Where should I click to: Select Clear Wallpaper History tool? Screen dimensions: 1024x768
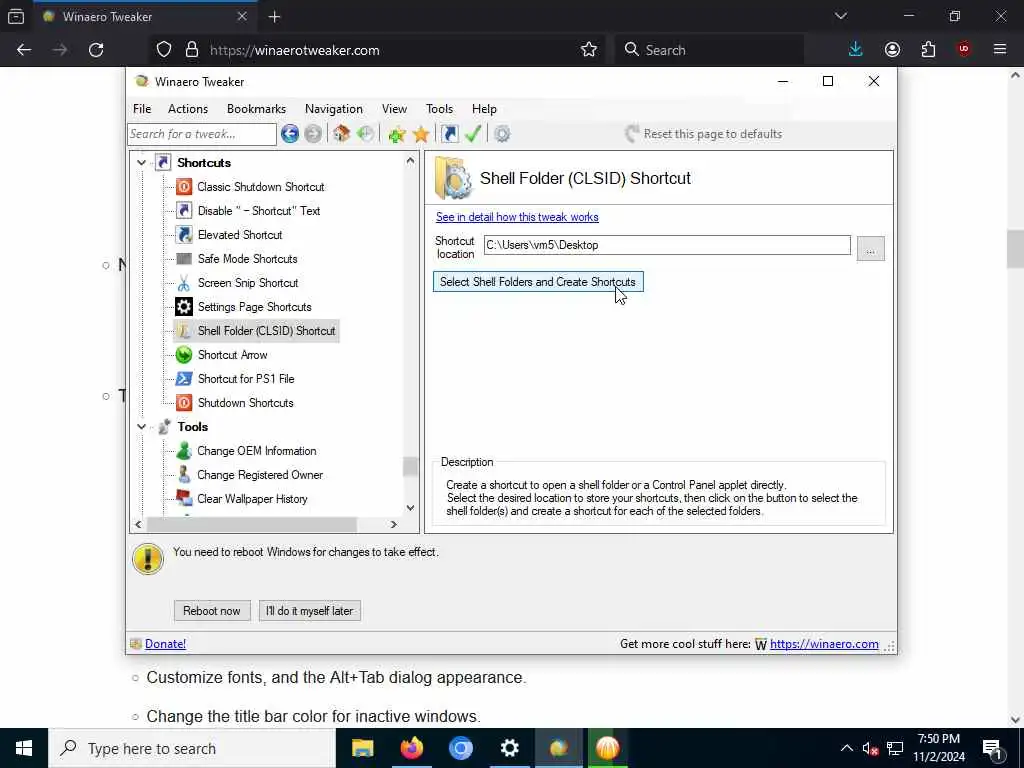click(252, 499)
